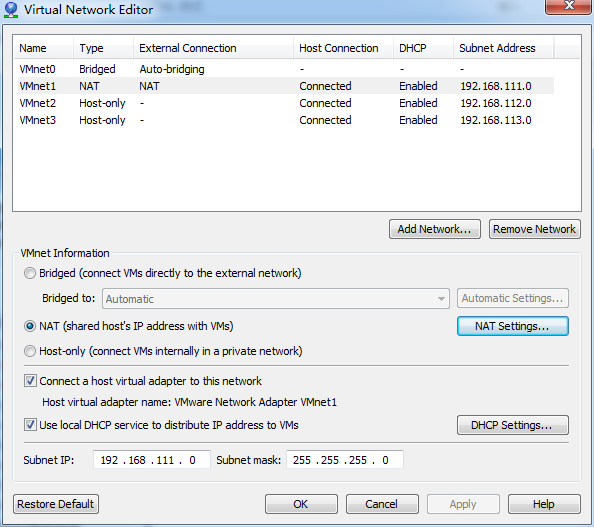Select the Bridged radio button
This screenshot has width=594, height=527.
point(30,273)
